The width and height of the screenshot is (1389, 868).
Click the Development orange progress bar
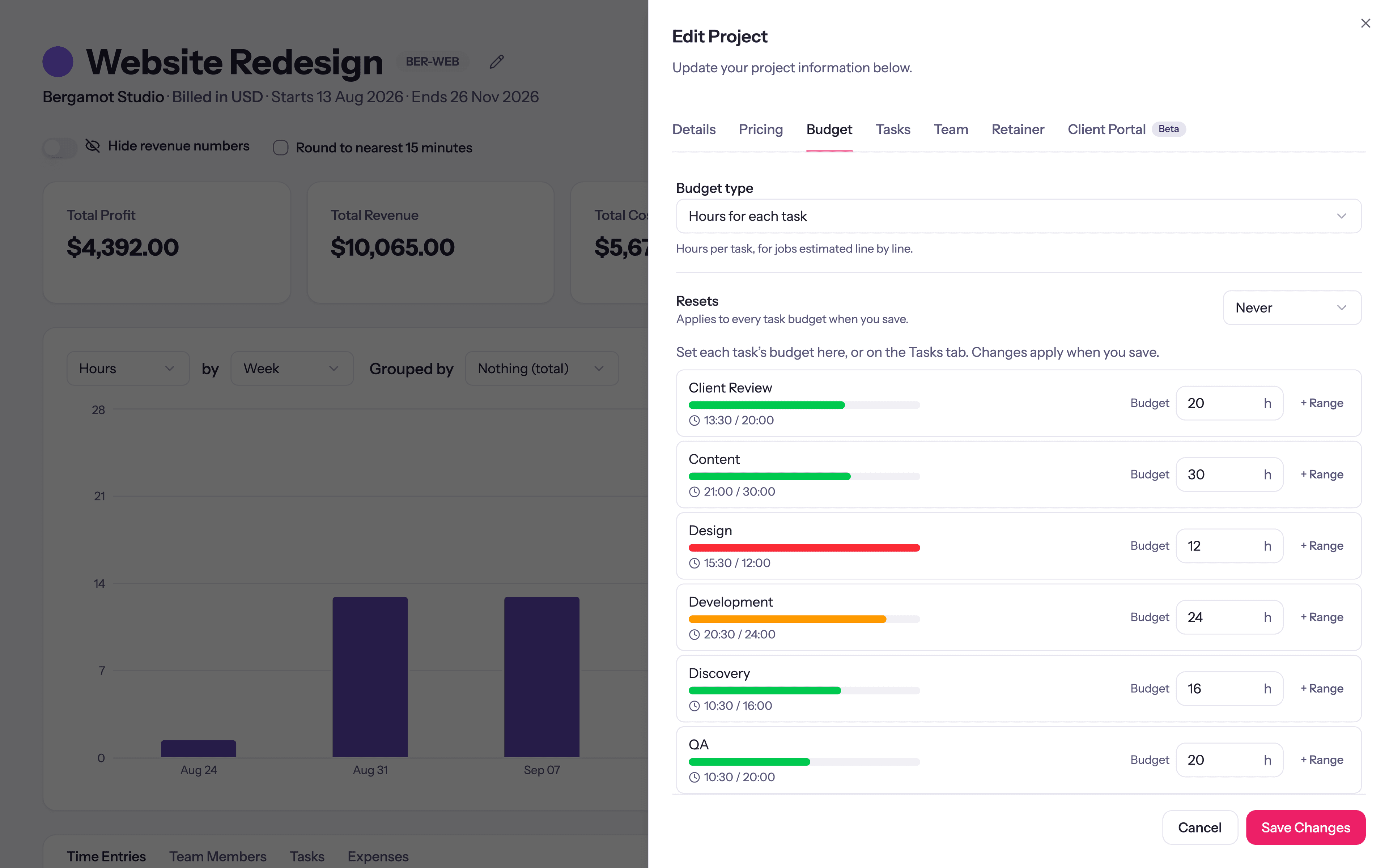804,619
